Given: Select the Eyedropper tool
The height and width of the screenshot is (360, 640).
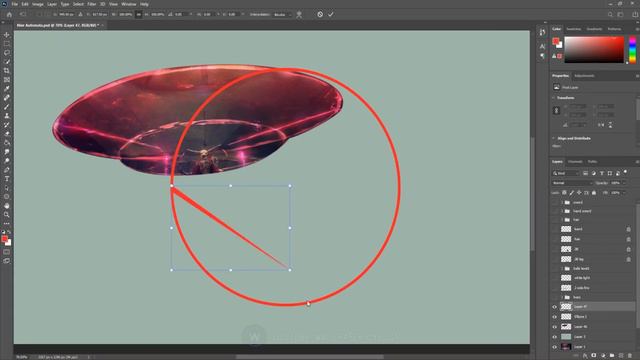Looking at the screenshot, I should coord(7,89).
